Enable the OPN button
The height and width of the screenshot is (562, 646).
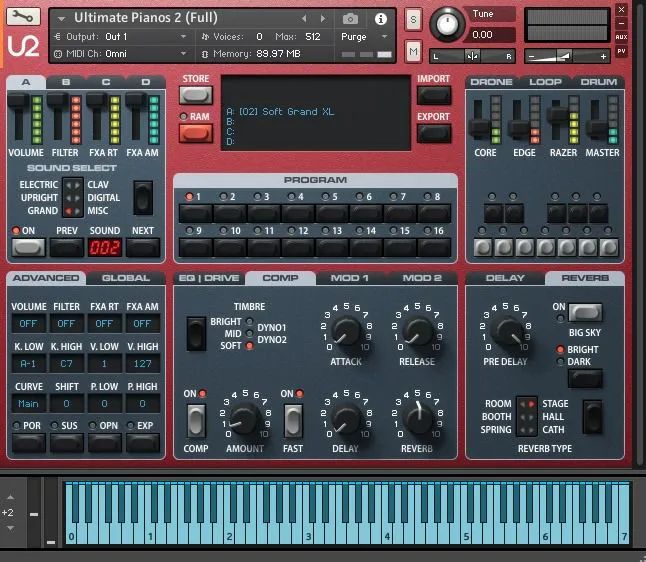(x=105, y=443)
